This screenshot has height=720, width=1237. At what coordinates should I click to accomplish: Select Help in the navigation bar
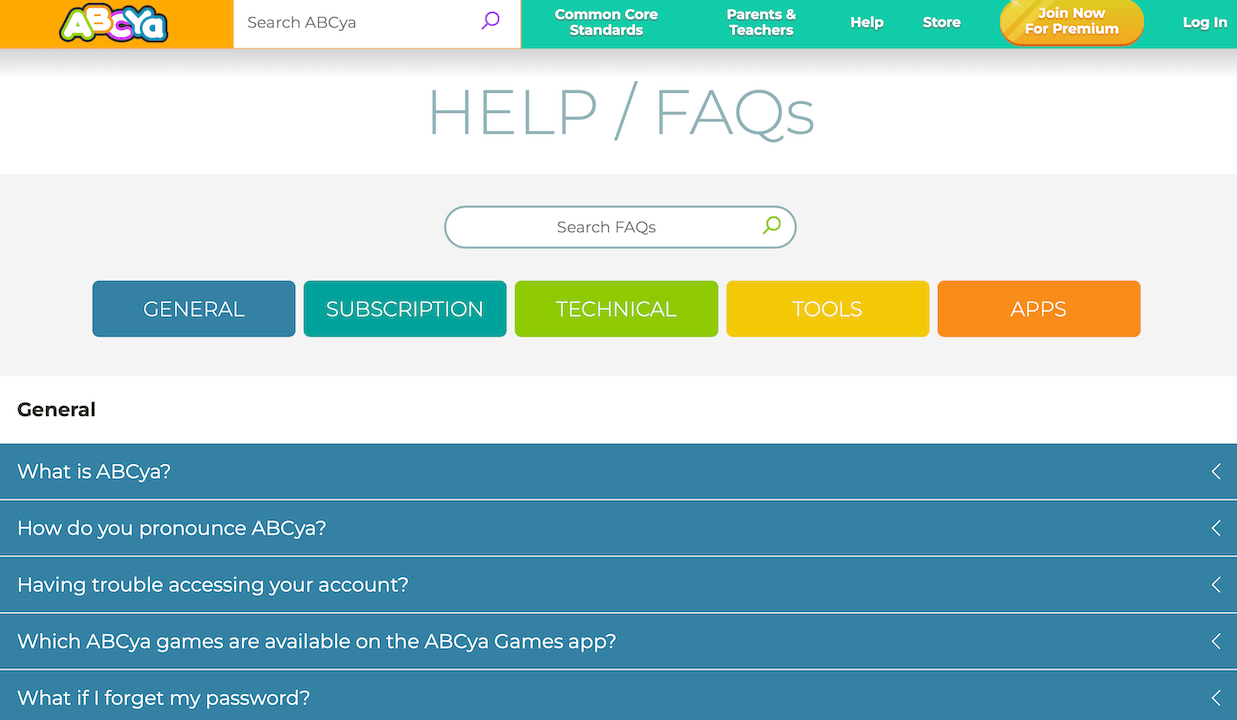pos(866,22)
